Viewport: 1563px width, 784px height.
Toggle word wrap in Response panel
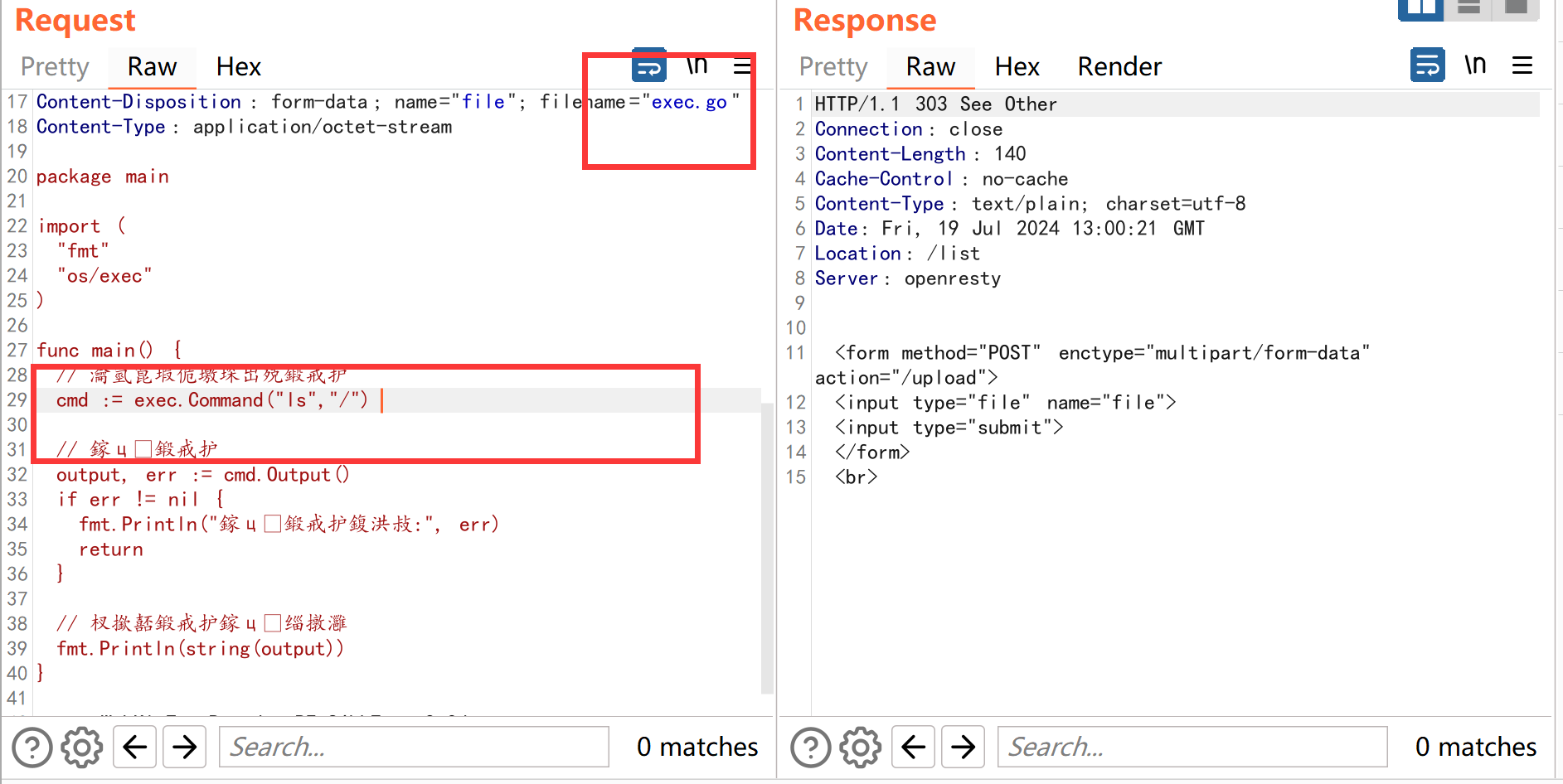point(1428,65)
